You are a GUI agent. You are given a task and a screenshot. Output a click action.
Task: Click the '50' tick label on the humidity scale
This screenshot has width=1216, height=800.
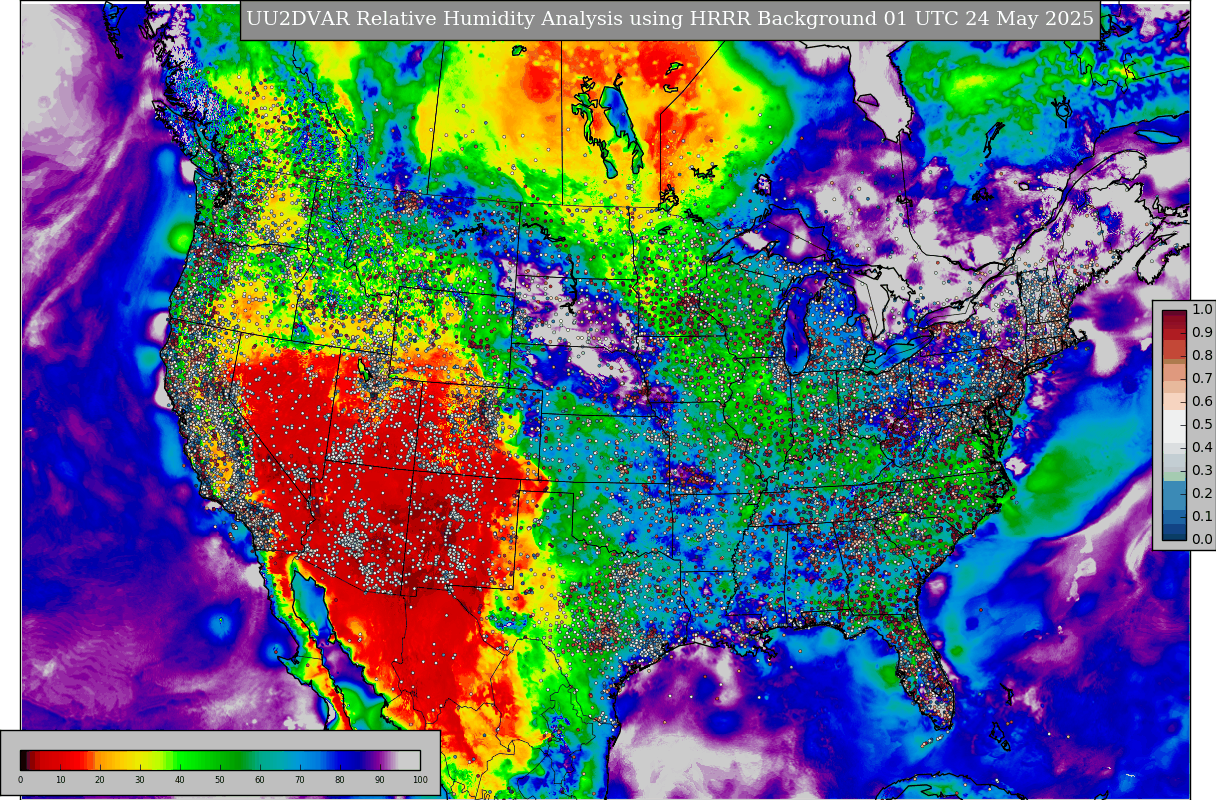tap(220, 780)
